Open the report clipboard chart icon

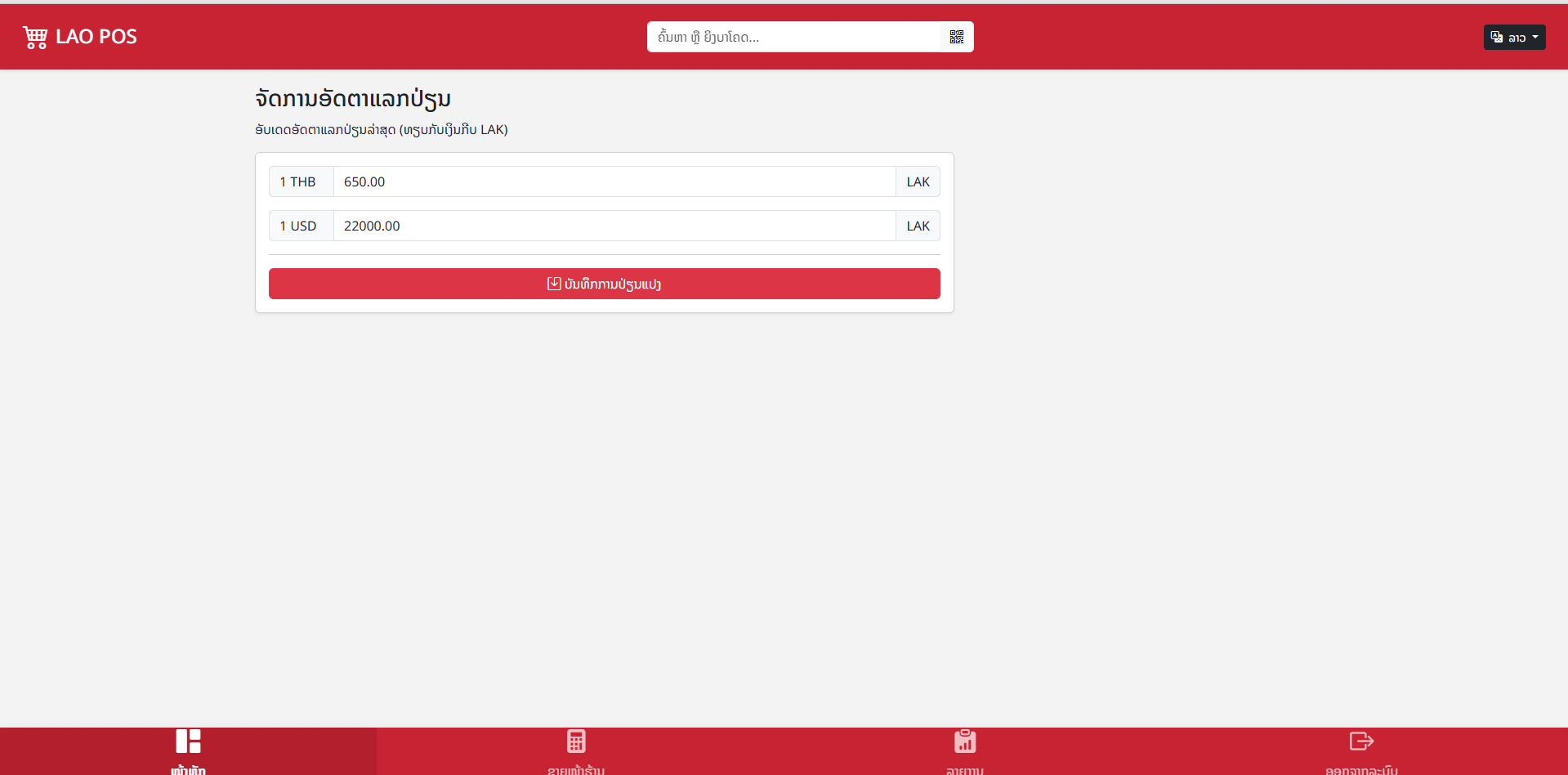click(x=965, y=741)
